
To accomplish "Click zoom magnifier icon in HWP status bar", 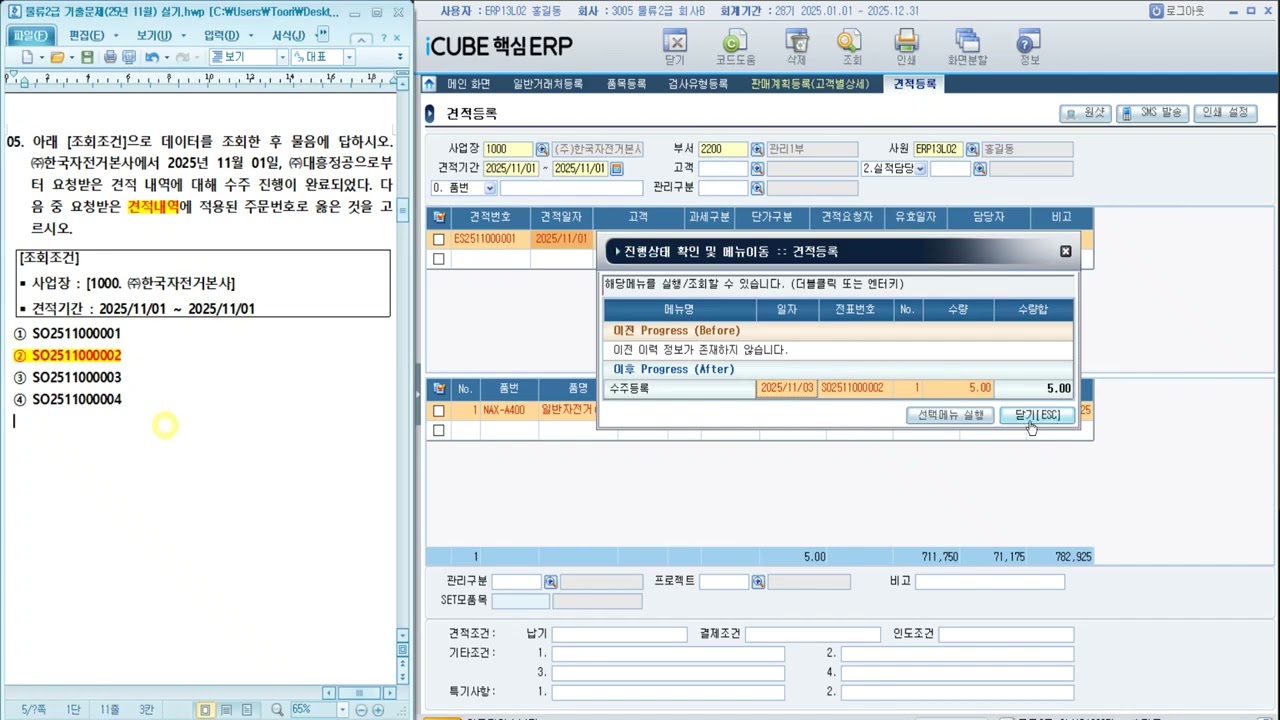I will 277,710.
